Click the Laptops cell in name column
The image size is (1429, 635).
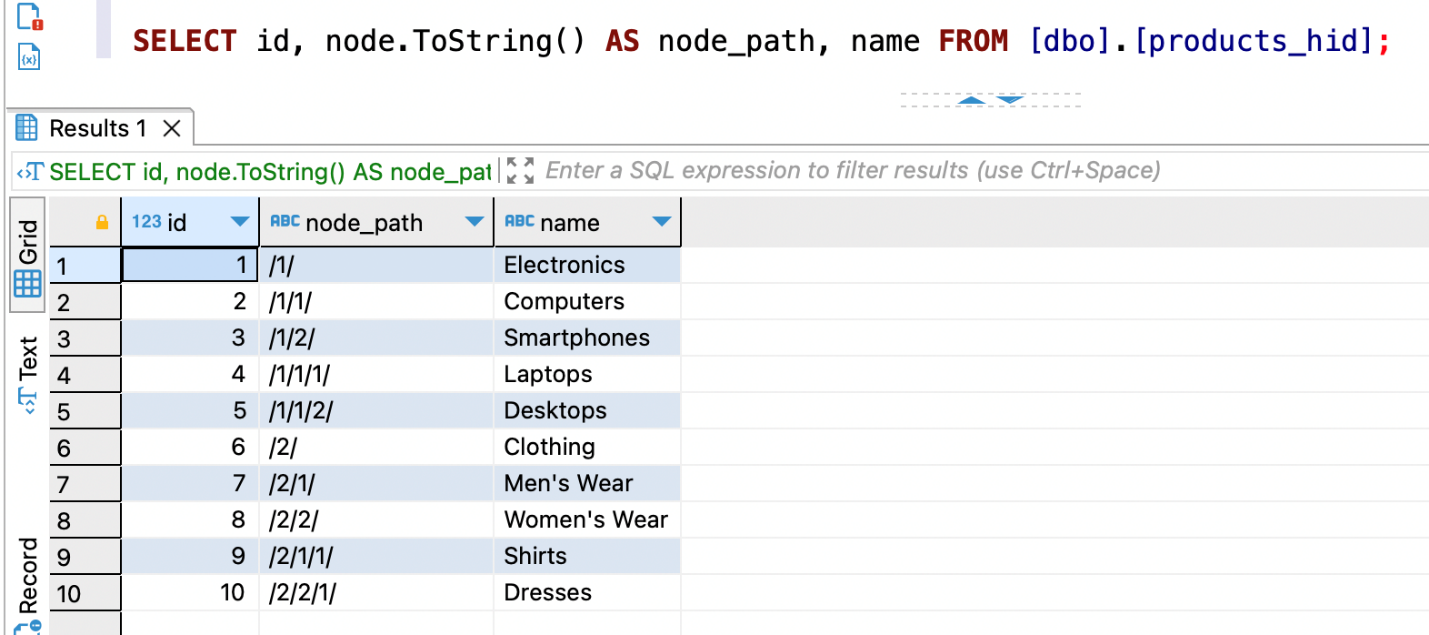[548, 375]
